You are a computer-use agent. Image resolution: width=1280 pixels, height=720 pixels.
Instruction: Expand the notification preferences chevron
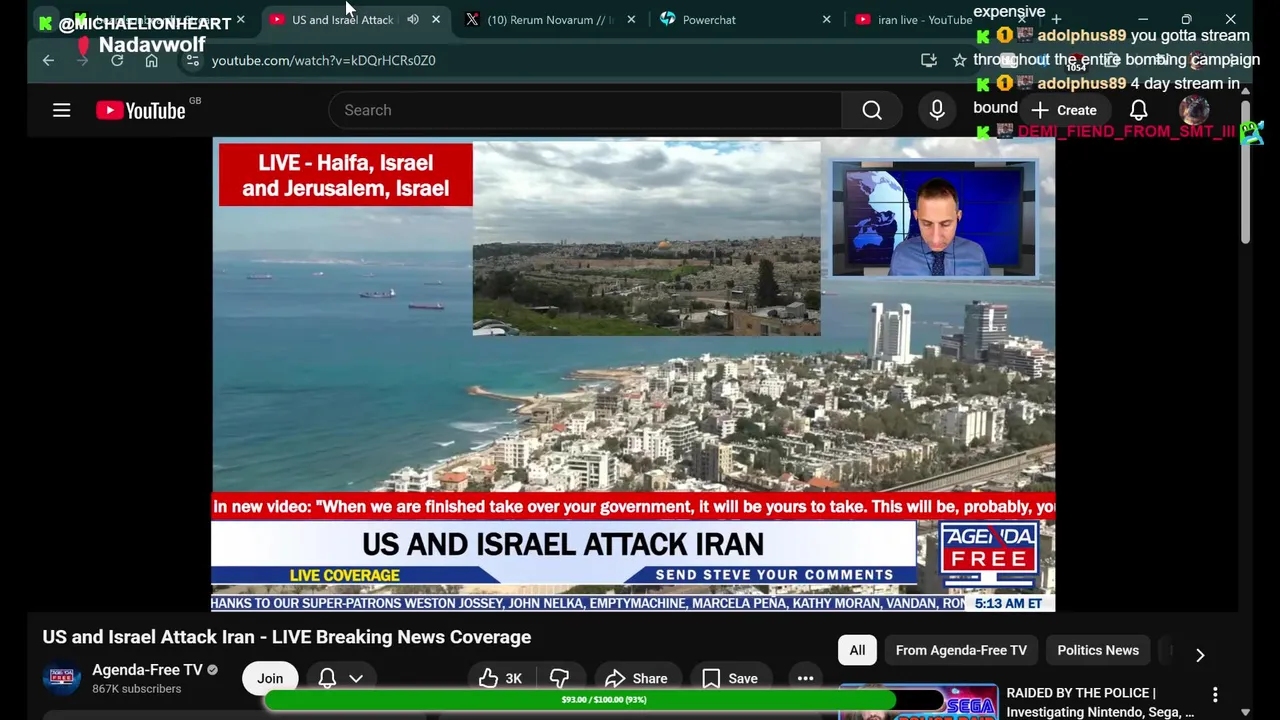pos(356,678)
